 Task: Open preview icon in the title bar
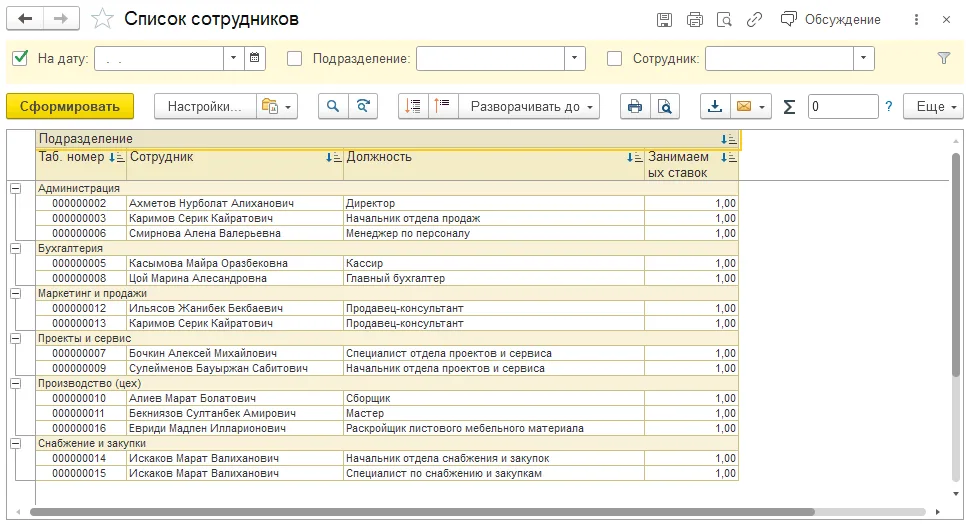coord(724,20)
